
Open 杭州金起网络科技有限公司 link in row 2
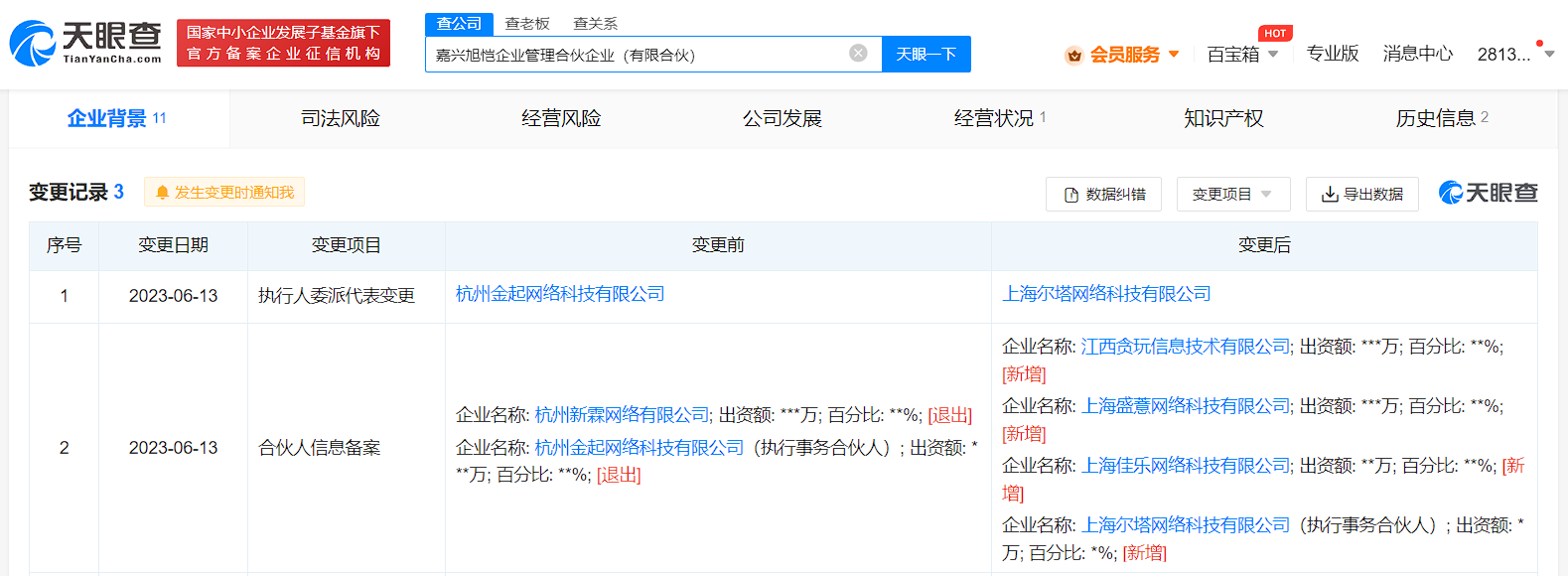[x=640, y=448]
